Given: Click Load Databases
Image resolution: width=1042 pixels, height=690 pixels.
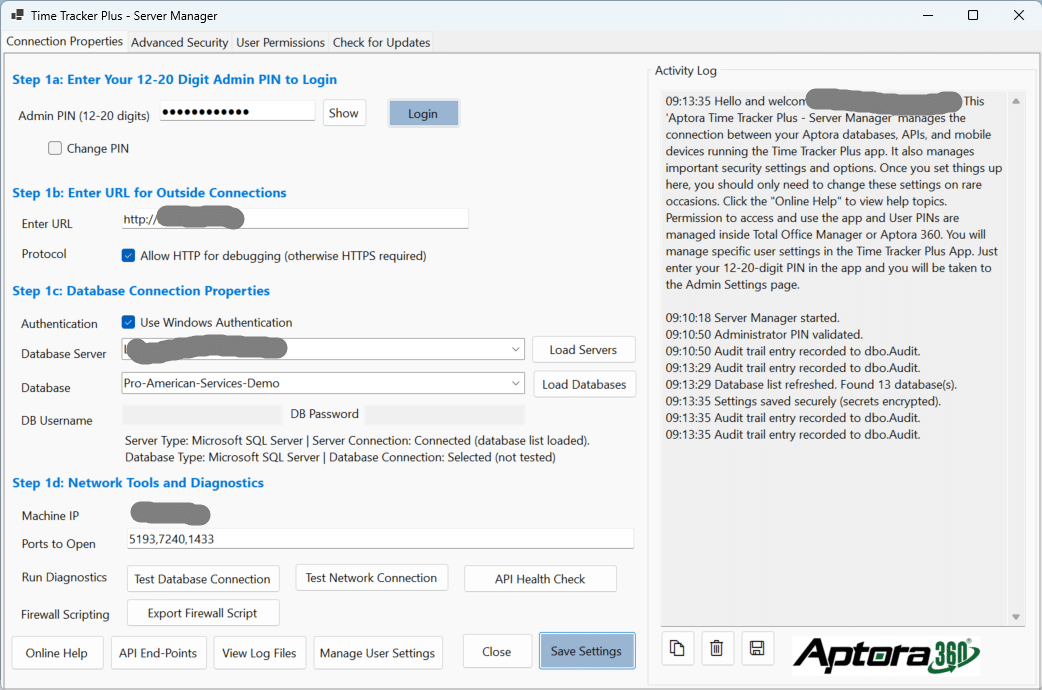Looking at the screenshot, I should [583, 384].
